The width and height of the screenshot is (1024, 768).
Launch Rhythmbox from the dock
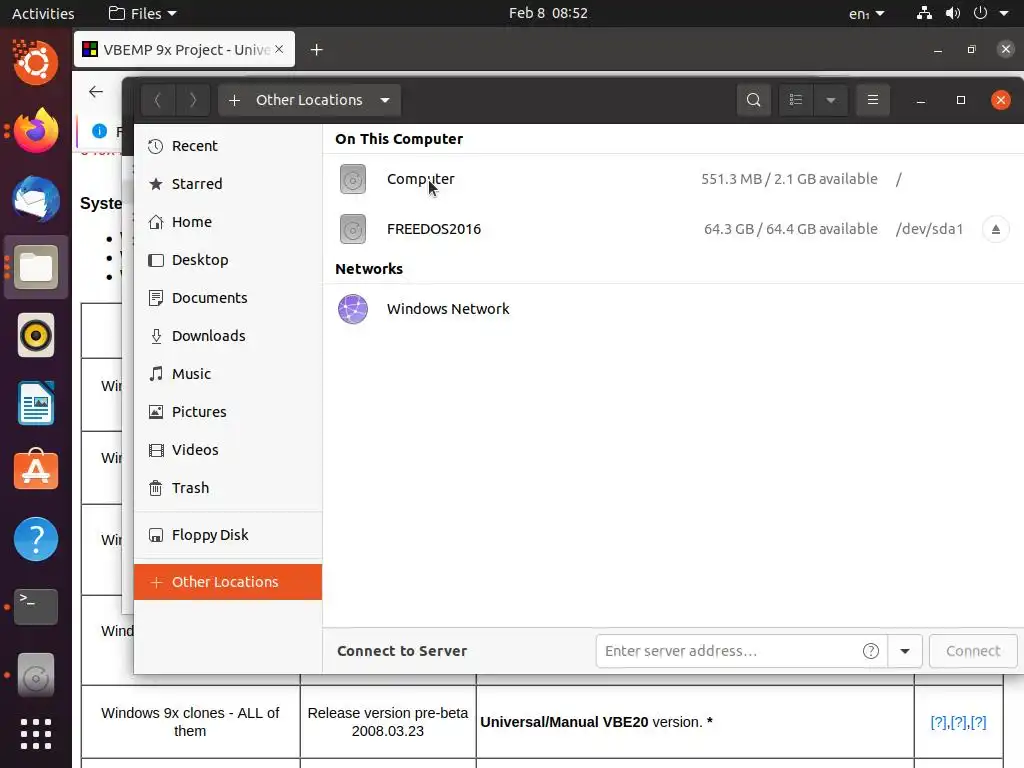[36, 336]
